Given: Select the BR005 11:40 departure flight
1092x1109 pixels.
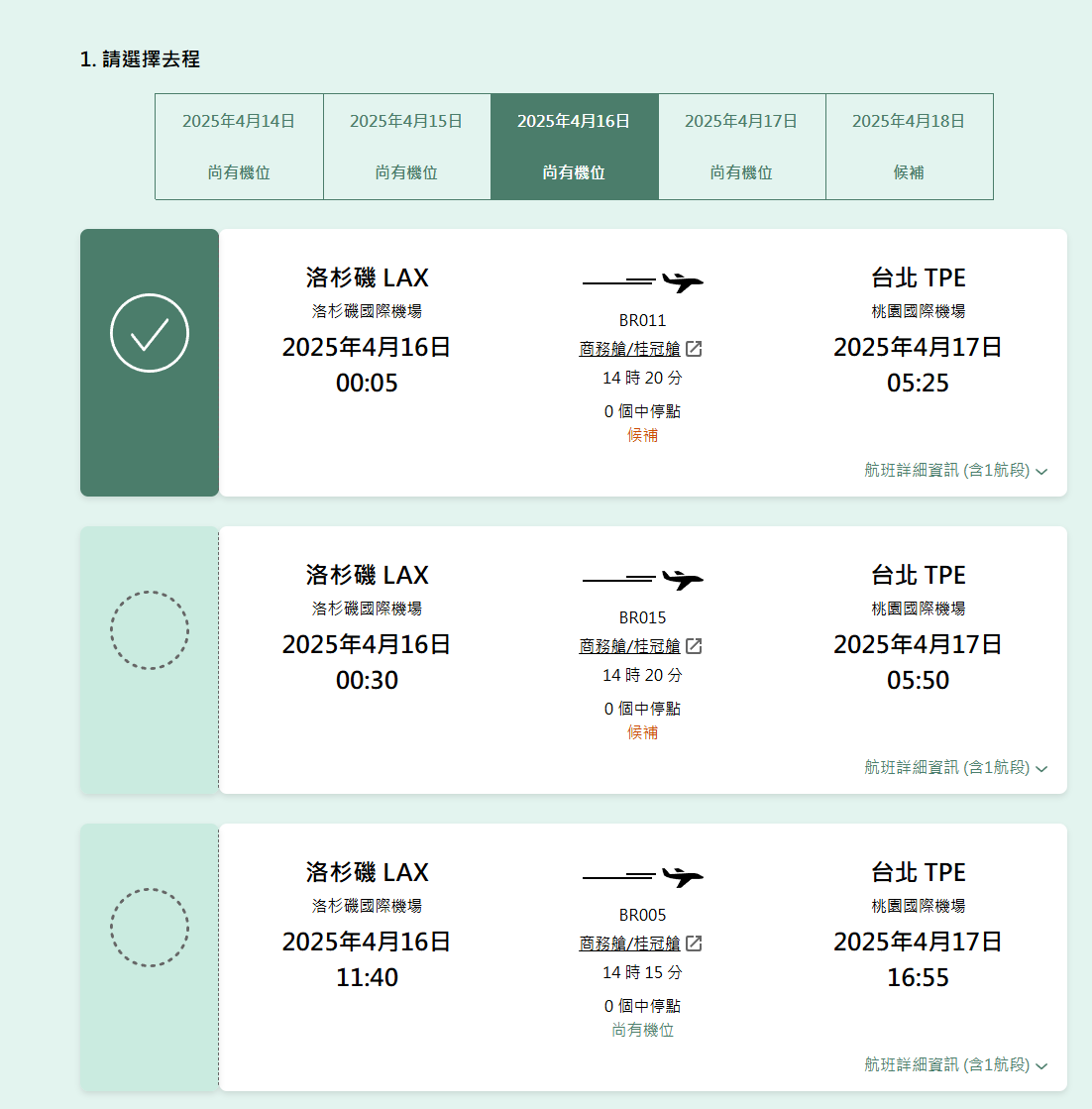Looking at the screenshot, I should tap(150, 928).
